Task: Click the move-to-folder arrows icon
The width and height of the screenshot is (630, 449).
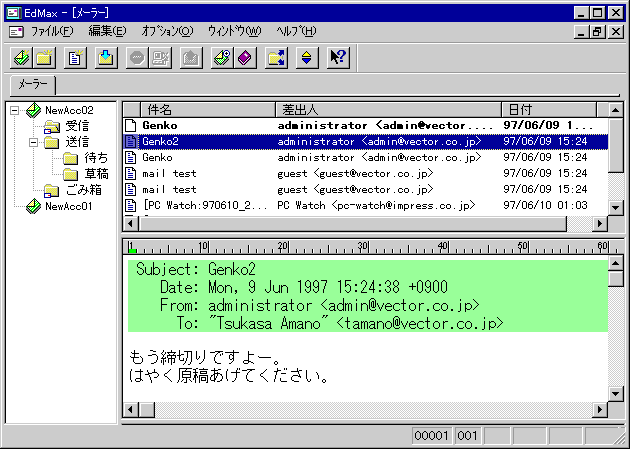Action: pyautogui.click(x=276, y=58)
